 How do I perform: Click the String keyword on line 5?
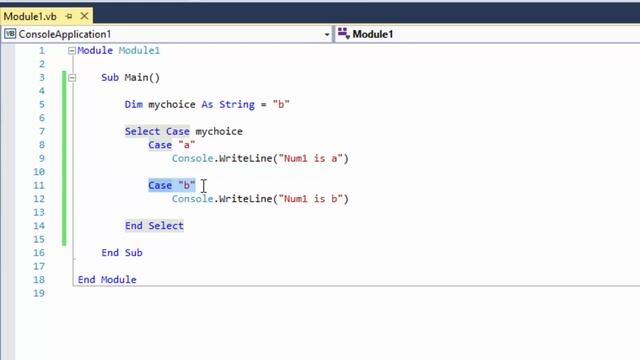coord(237,104)
